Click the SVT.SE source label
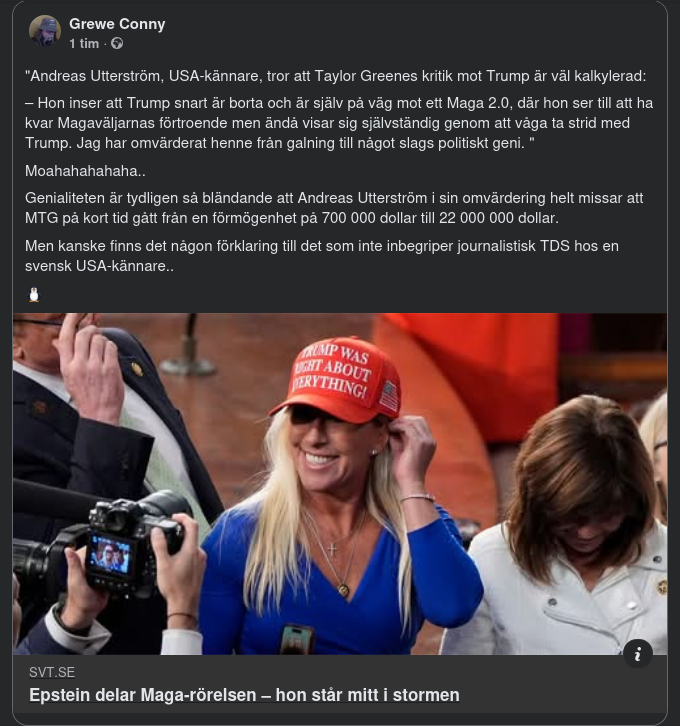The image size is (680, 726). click(52, 672)
